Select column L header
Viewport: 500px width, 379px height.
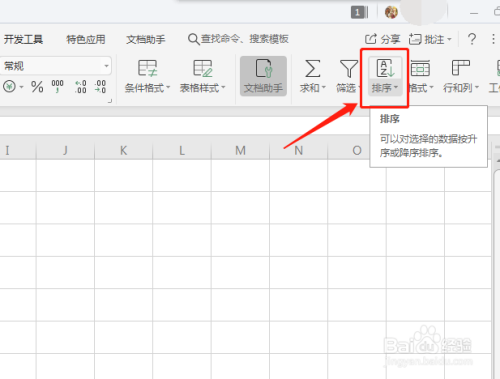click(x=182, y=151)
